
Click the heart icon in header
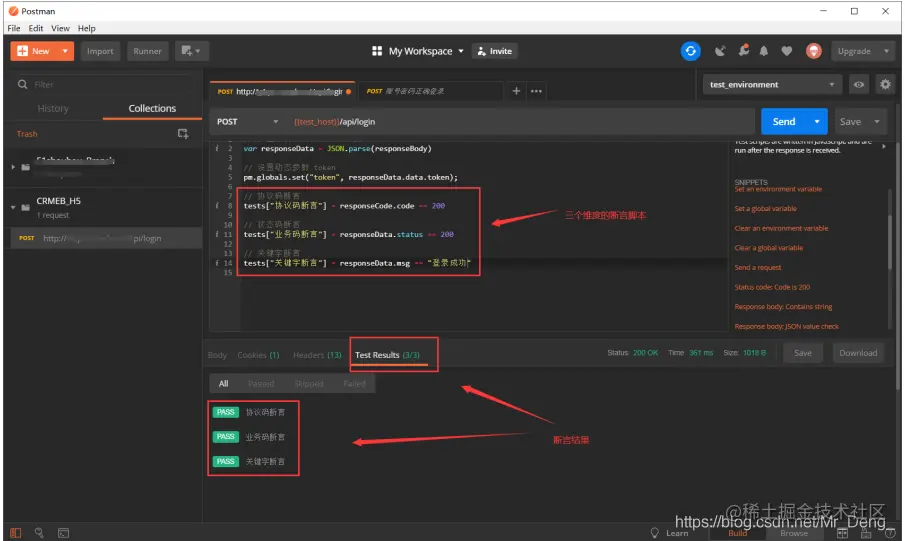pyautogui.click(x=787, y=51)
